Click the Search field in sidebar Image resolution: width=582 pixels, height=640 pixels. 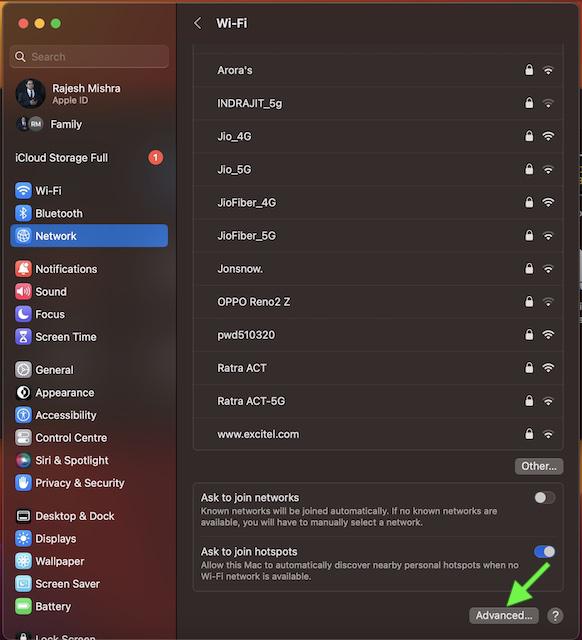(89, 56)
